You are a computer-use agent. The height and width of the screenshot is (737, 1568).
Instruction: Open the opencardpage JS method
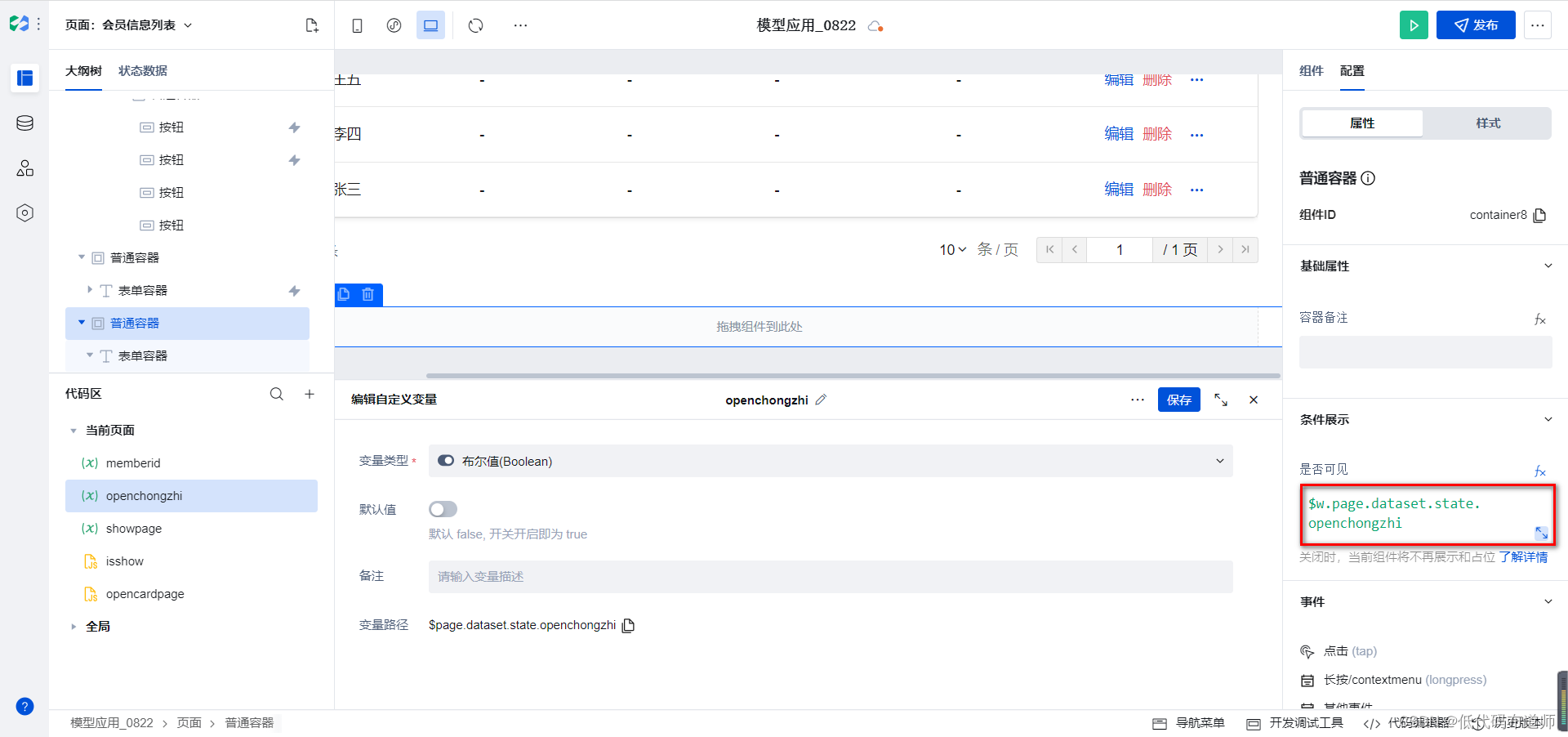pos(191,594)
